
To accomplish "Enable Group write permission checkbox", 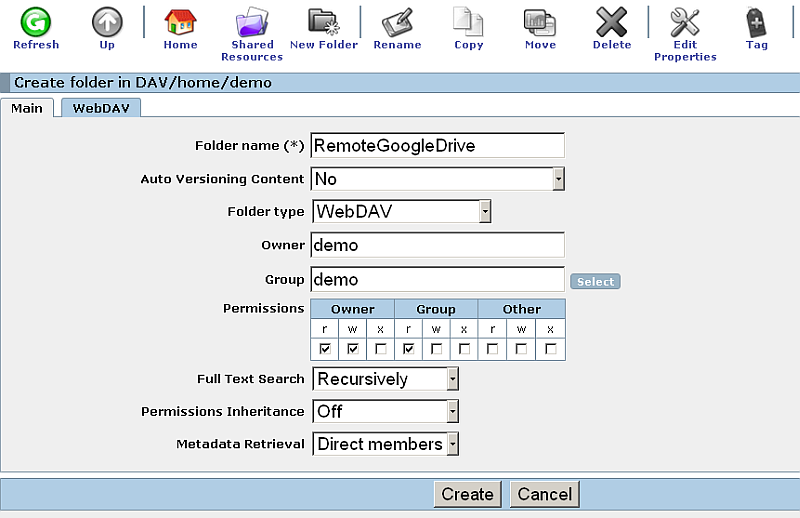I will (x=436, y=349).
